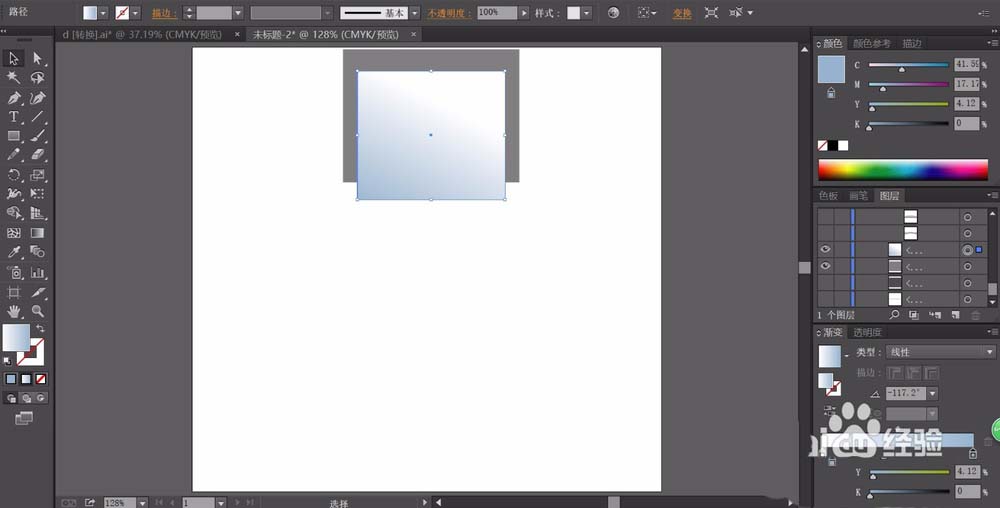Select the Type tool
The height and width of the screenshot is (508, 1000).
coord(13,117)
